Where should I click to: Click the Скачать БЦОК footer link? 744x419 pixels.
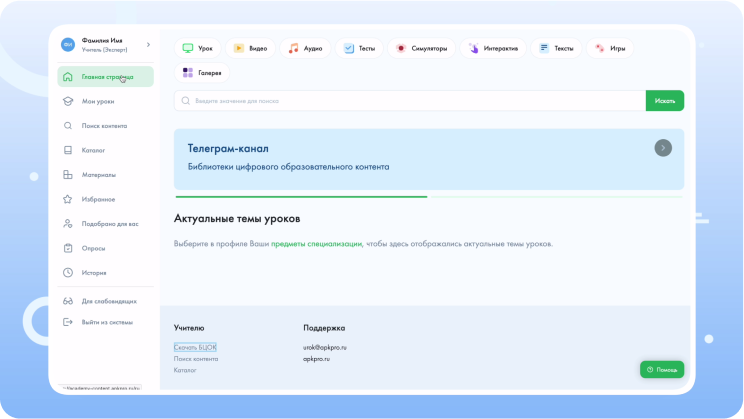(195, 347)
